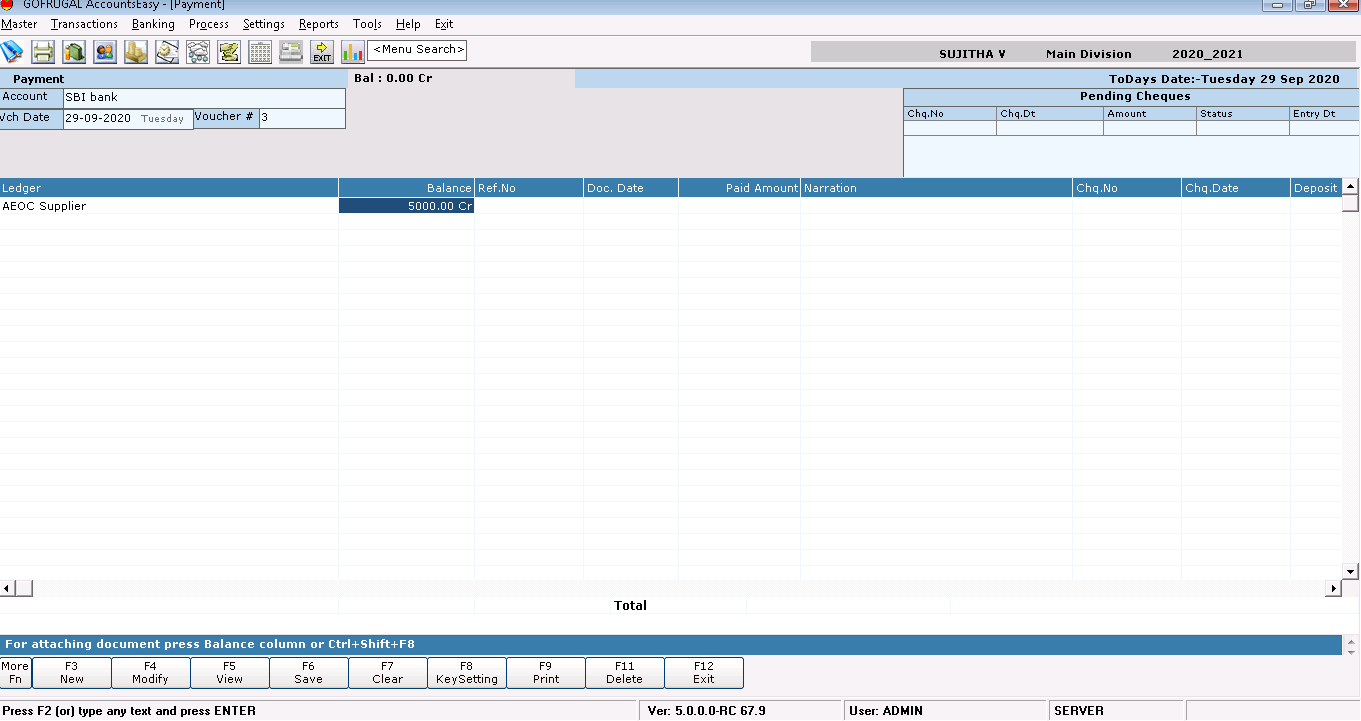Click the Menu Search box
Image resolution: width=1361 pixels, height=721 pixels.
point(417,50)
